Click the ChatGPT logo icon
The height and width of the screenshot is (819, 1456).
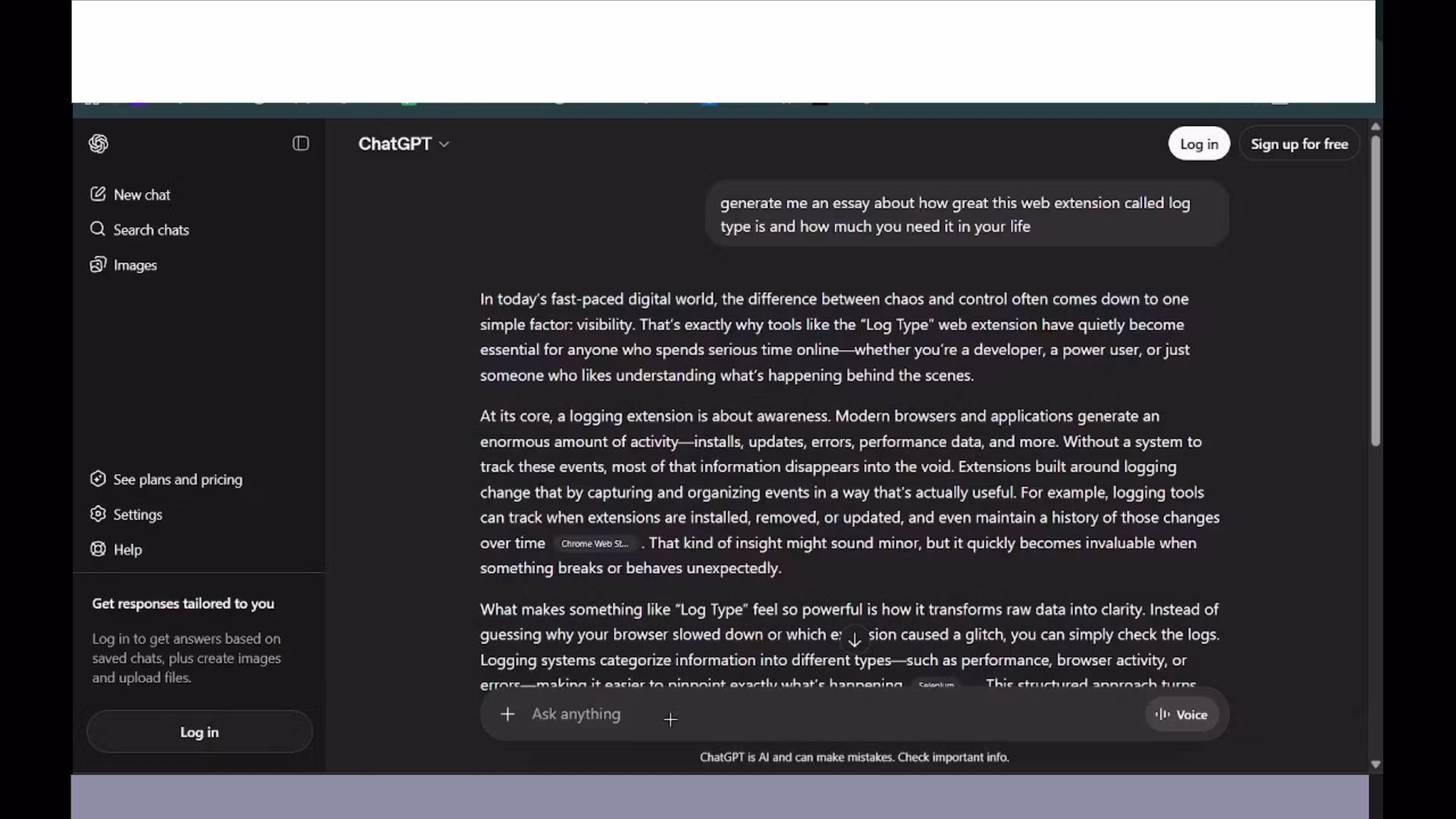pyautogui.click(x=99, y=143)
